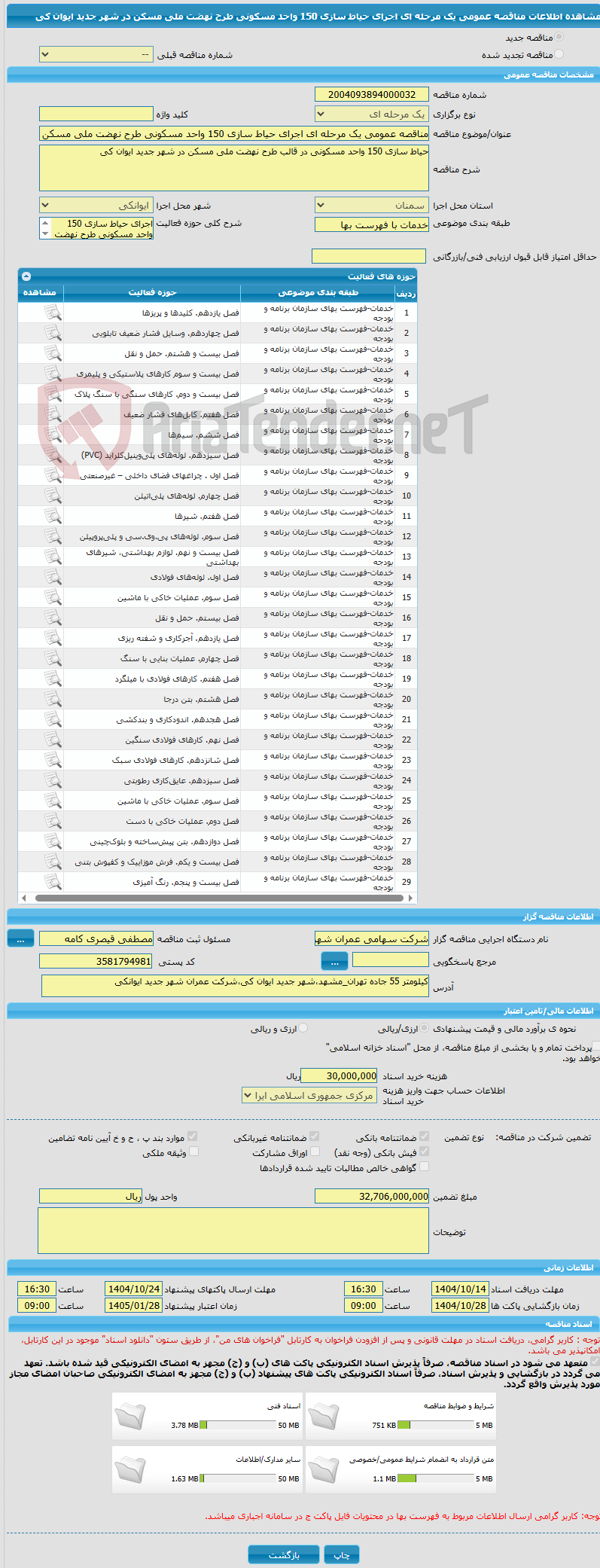The image size is (600, 1568).
Task: Open magnifier icon for row 11 شیرها
Action: coord(53,516)
